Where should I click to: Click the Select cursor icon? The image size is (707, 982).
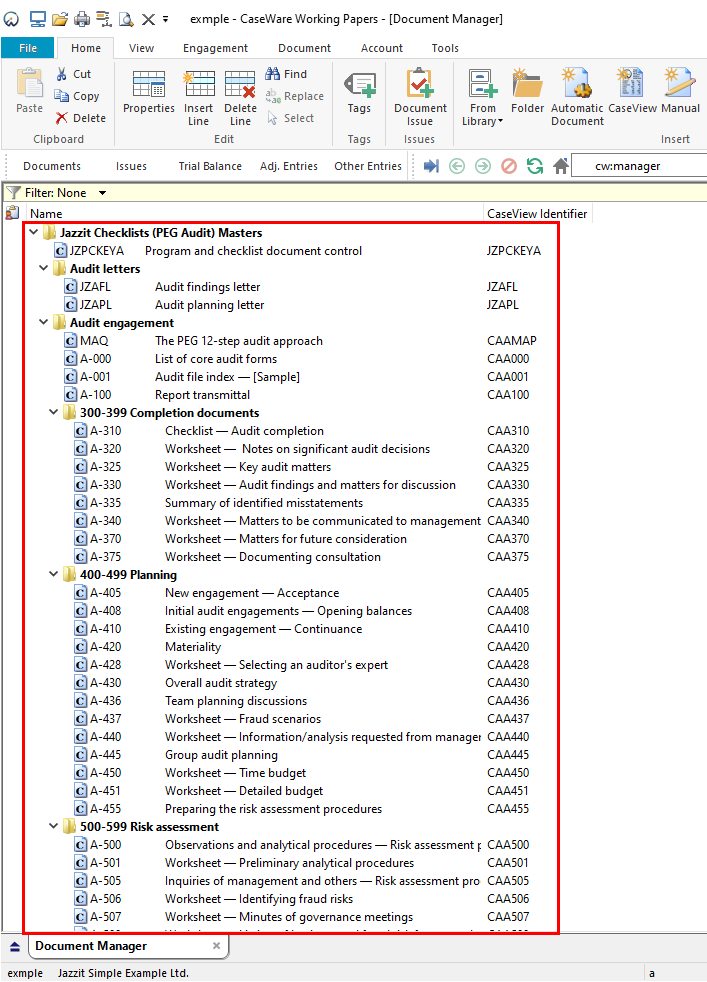pyautogui.click(x=272, y=118)
